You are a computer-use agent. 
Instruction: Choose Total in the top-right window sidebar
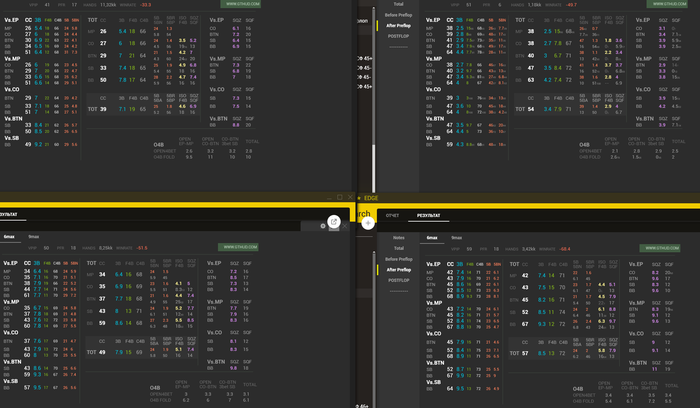[x=399, y=4]
